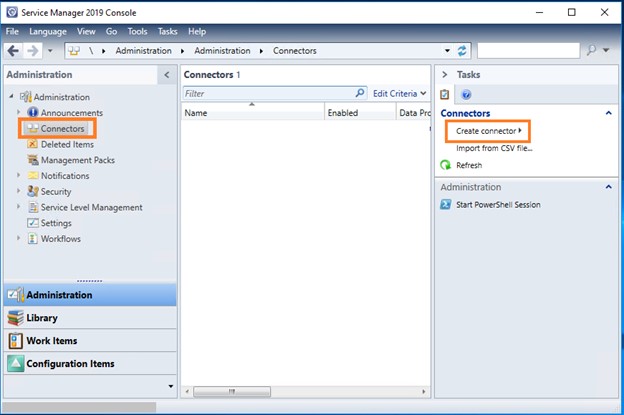Image resolution: width=624 pixels, height=415 pixels.
Task: Sort by the Data Provider column header
Action: pyautogui.click(x=414, y=113)
